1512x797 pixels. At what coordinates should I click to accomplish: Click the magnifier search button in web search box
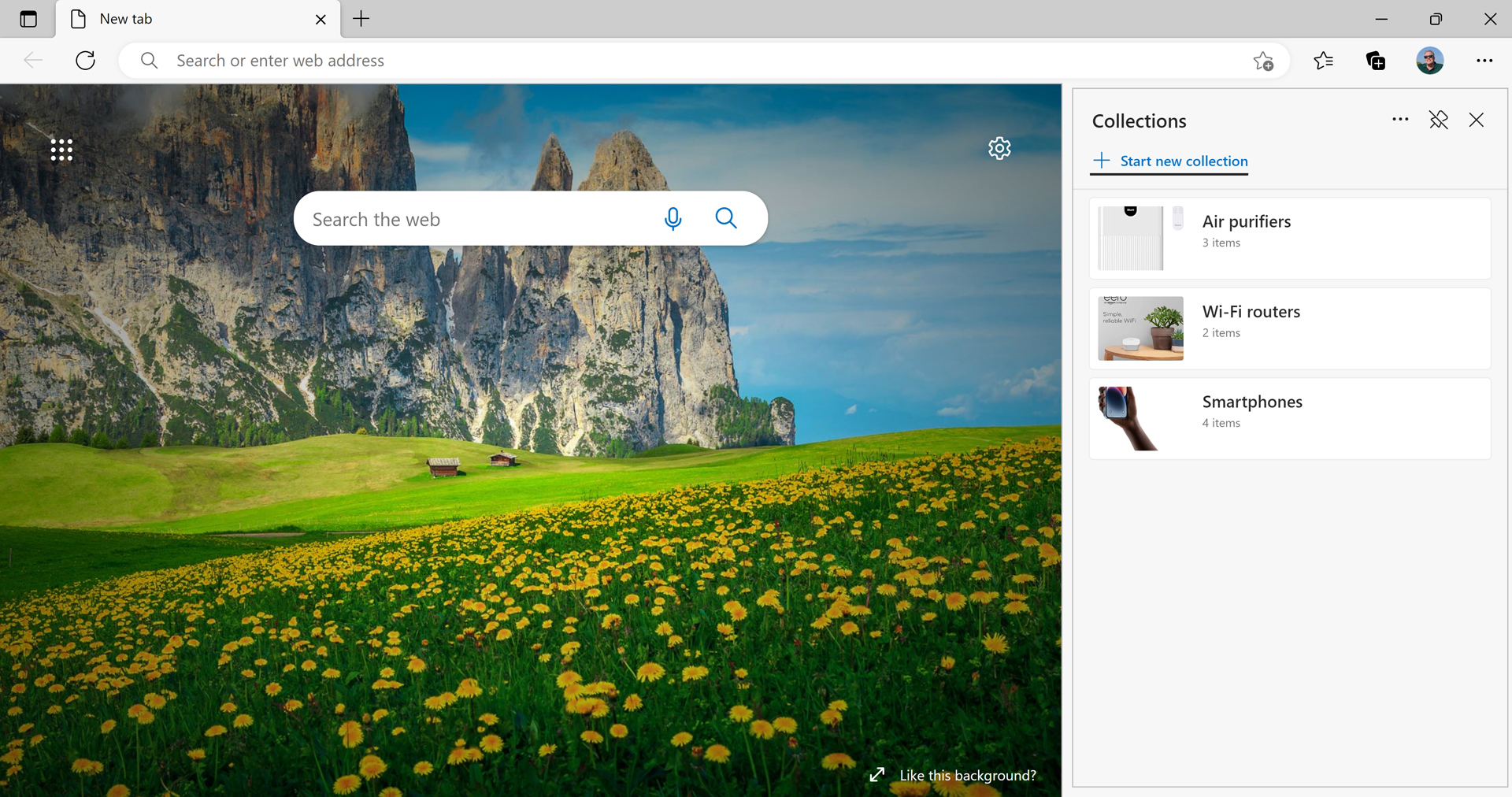[x=726, y=218]
